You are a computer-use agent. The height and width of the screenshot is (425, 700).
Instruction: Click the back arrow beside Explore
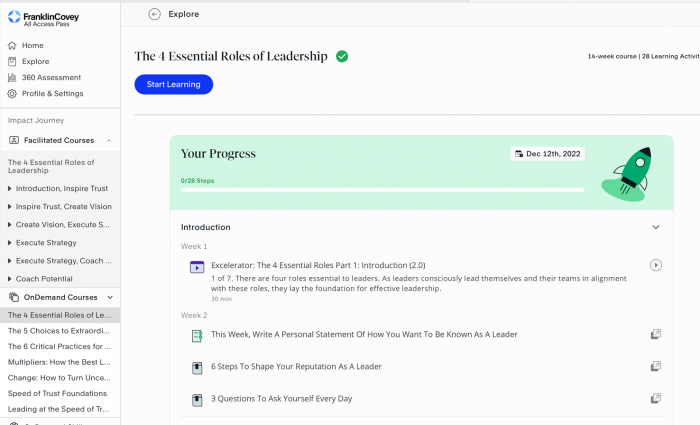coord(154,14)
